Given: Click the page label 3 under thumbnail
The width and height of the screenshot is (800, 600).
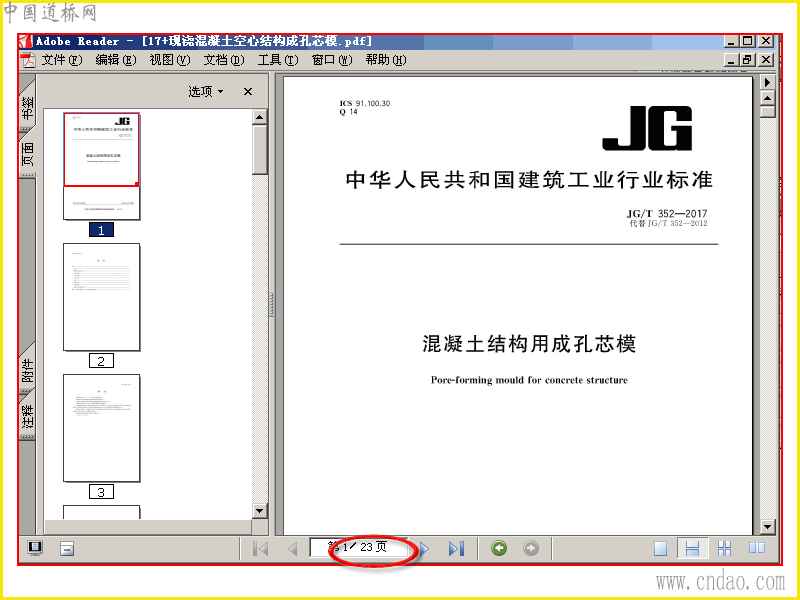Looking at the screenshot, I should click(101, 492).
